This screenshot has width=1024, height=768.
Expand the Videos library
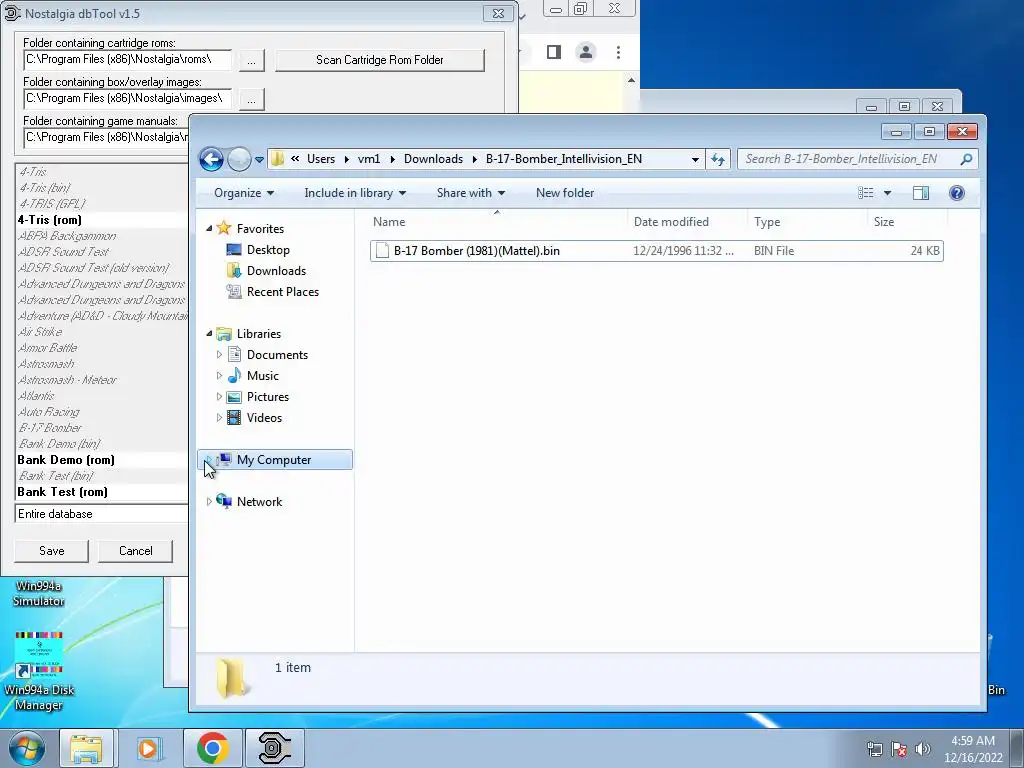(x=219, y=417)
